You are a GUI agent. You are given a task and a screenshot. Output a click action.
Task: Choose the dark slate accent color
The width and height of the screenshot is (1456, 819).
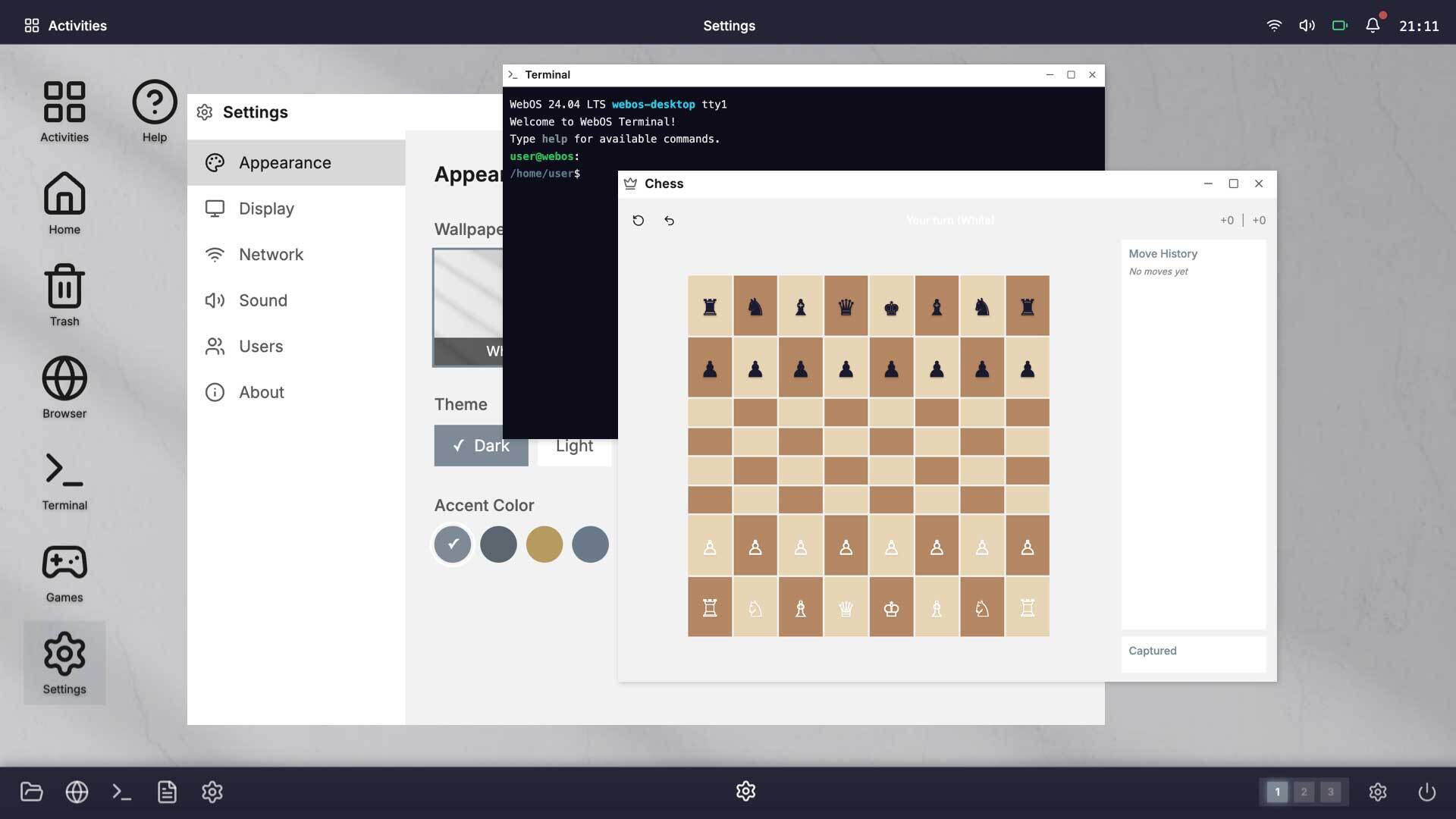(498, 544)
